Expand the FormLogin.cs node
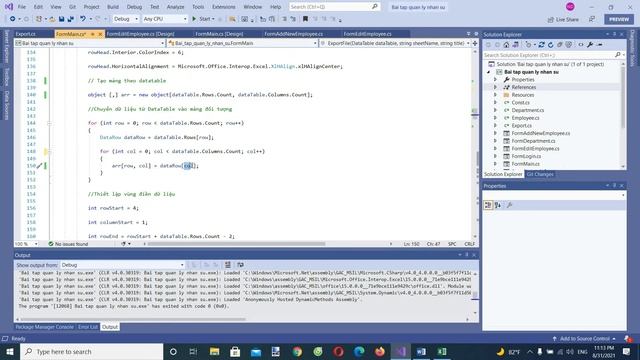The image size is (640, 360). point(496,156)
